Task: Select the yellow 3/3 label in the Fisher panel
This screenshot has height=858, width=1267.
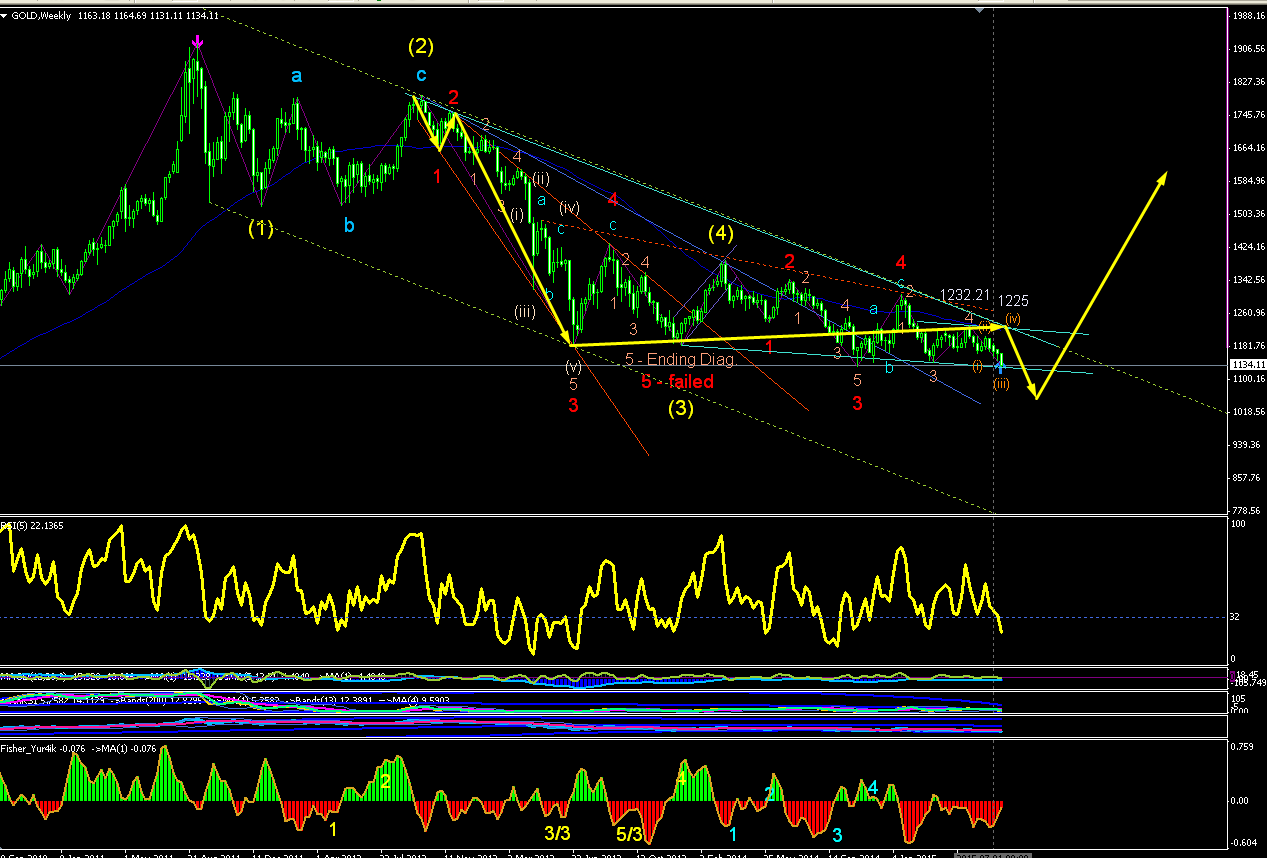Action: [557, 831]
